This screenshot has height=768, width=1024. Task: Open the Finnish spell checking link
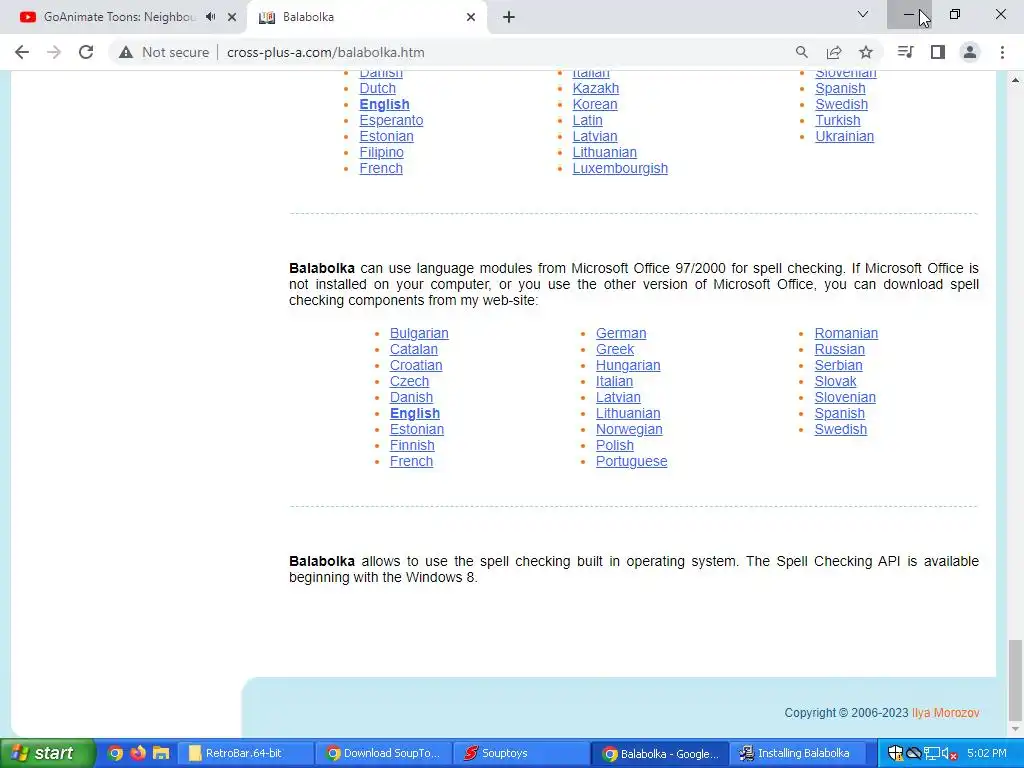click(412, 445)
